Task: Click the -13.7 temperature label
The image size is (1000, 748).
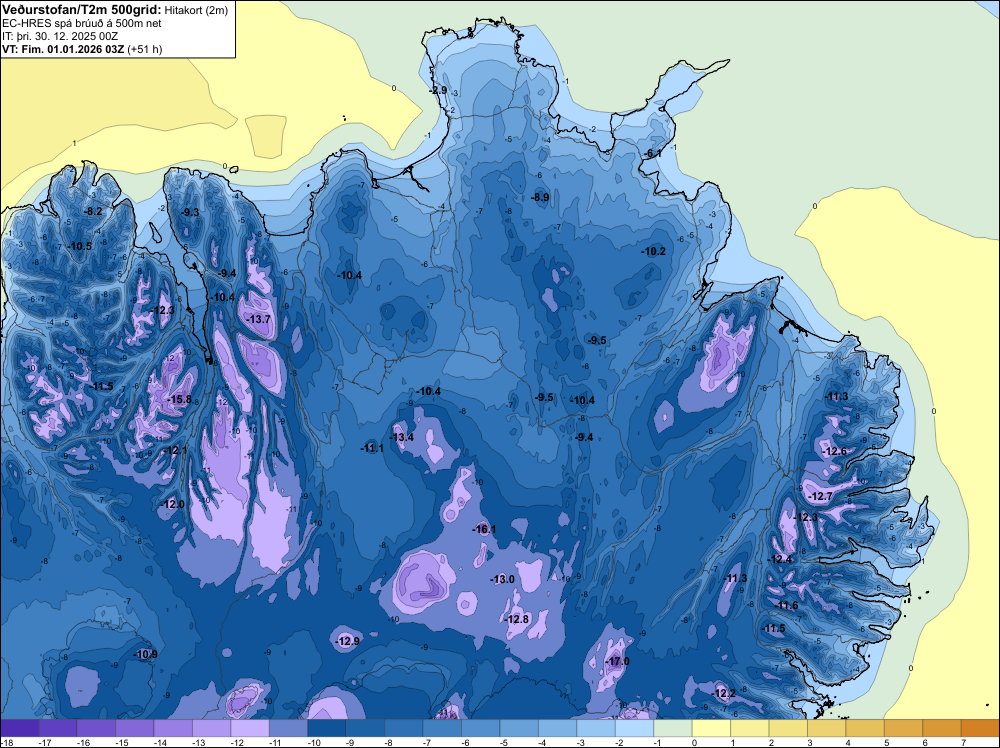Action: click(258, 319)
